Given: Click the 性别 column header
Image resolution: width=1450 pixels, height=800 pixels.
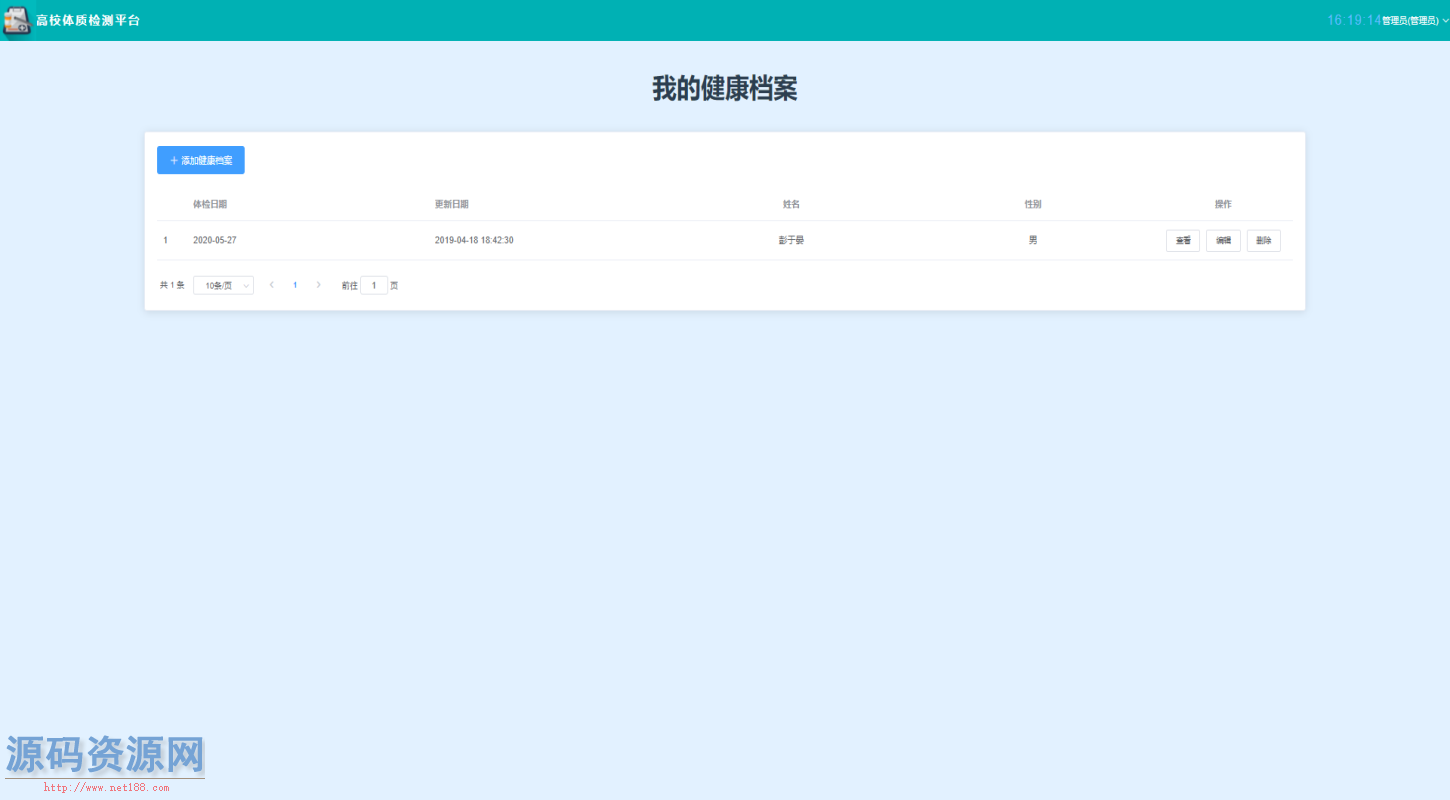Looking at the screenshot, I should click(x=1033, y=204).
